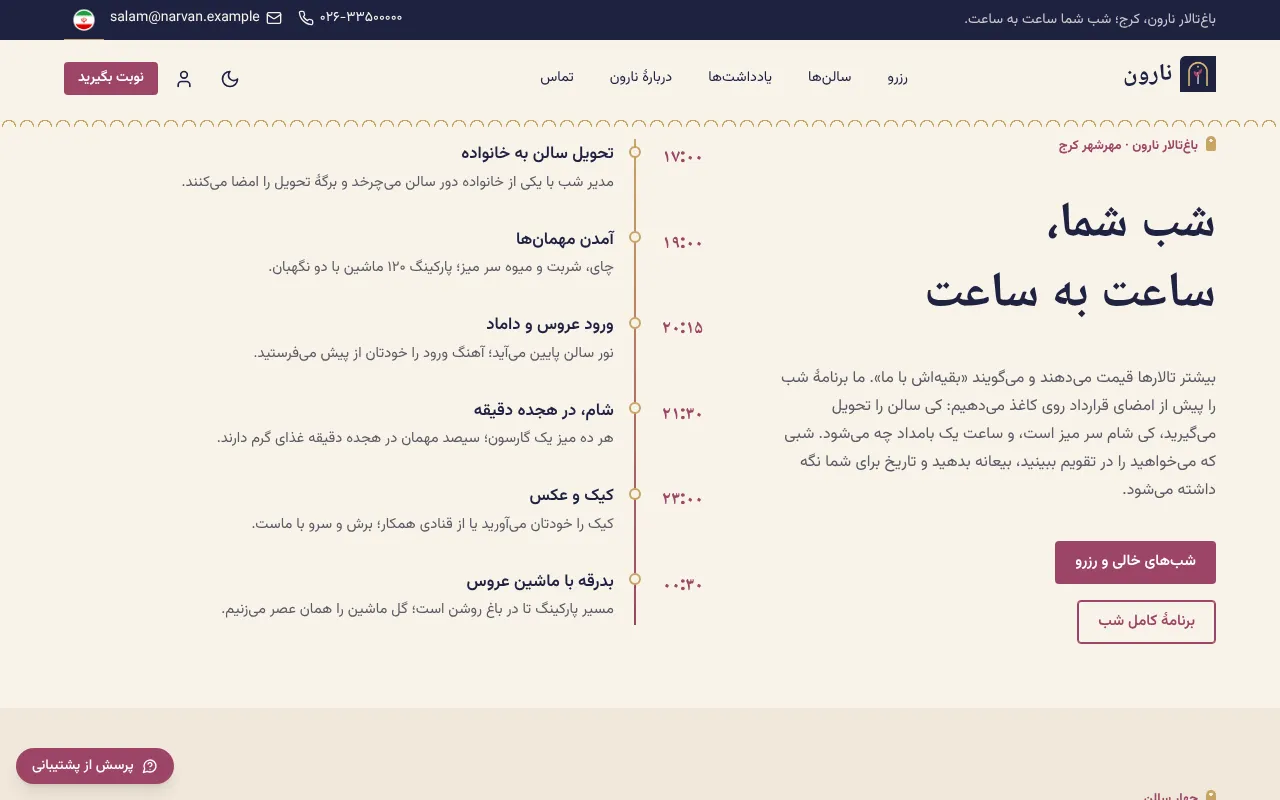Click the heading تحویل سالن به خانواده
This screenshot has height=800, width=1280.
(x=537, y=153)
